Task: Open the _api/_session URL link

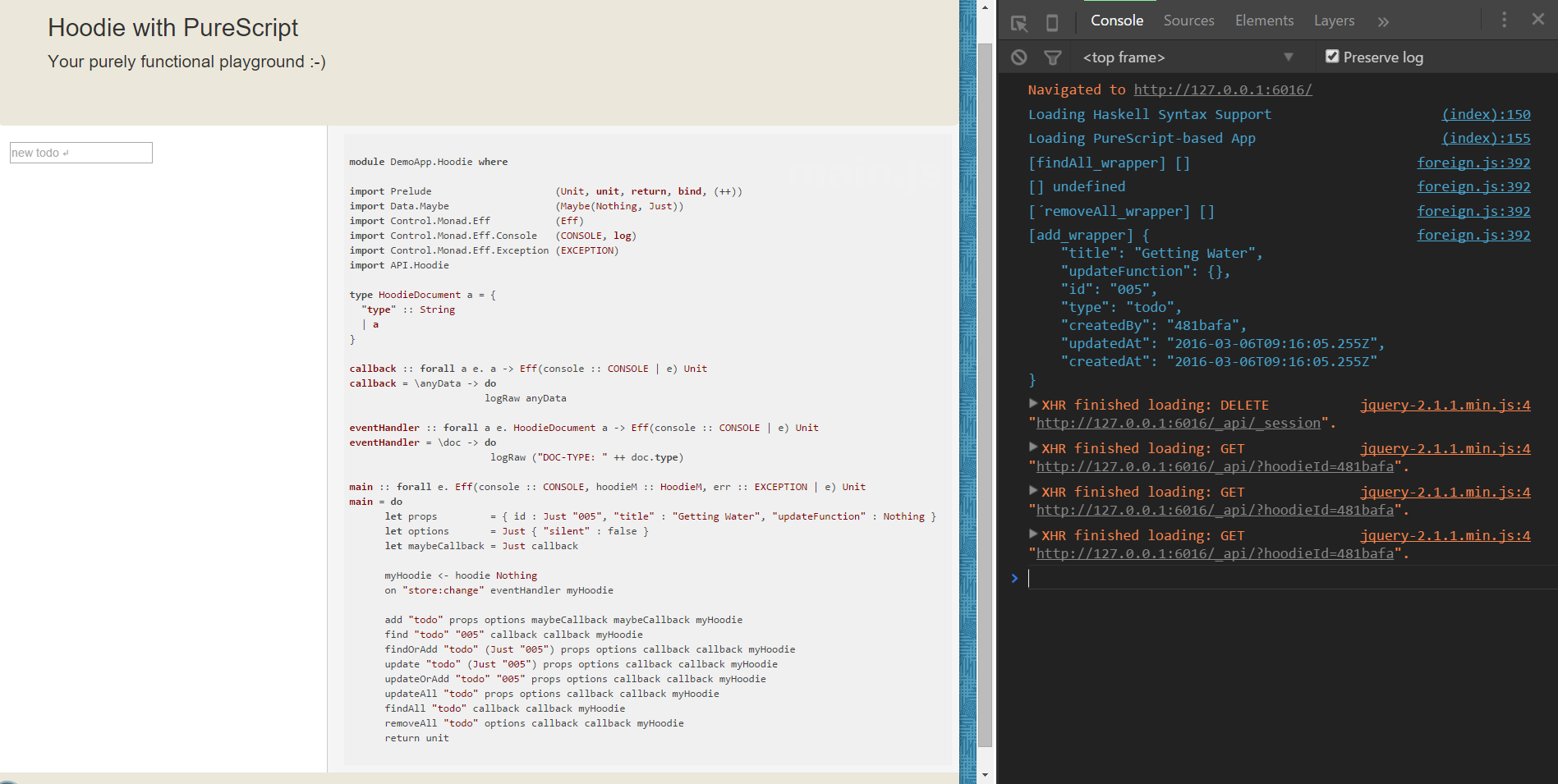Action: click(1179, 423)
